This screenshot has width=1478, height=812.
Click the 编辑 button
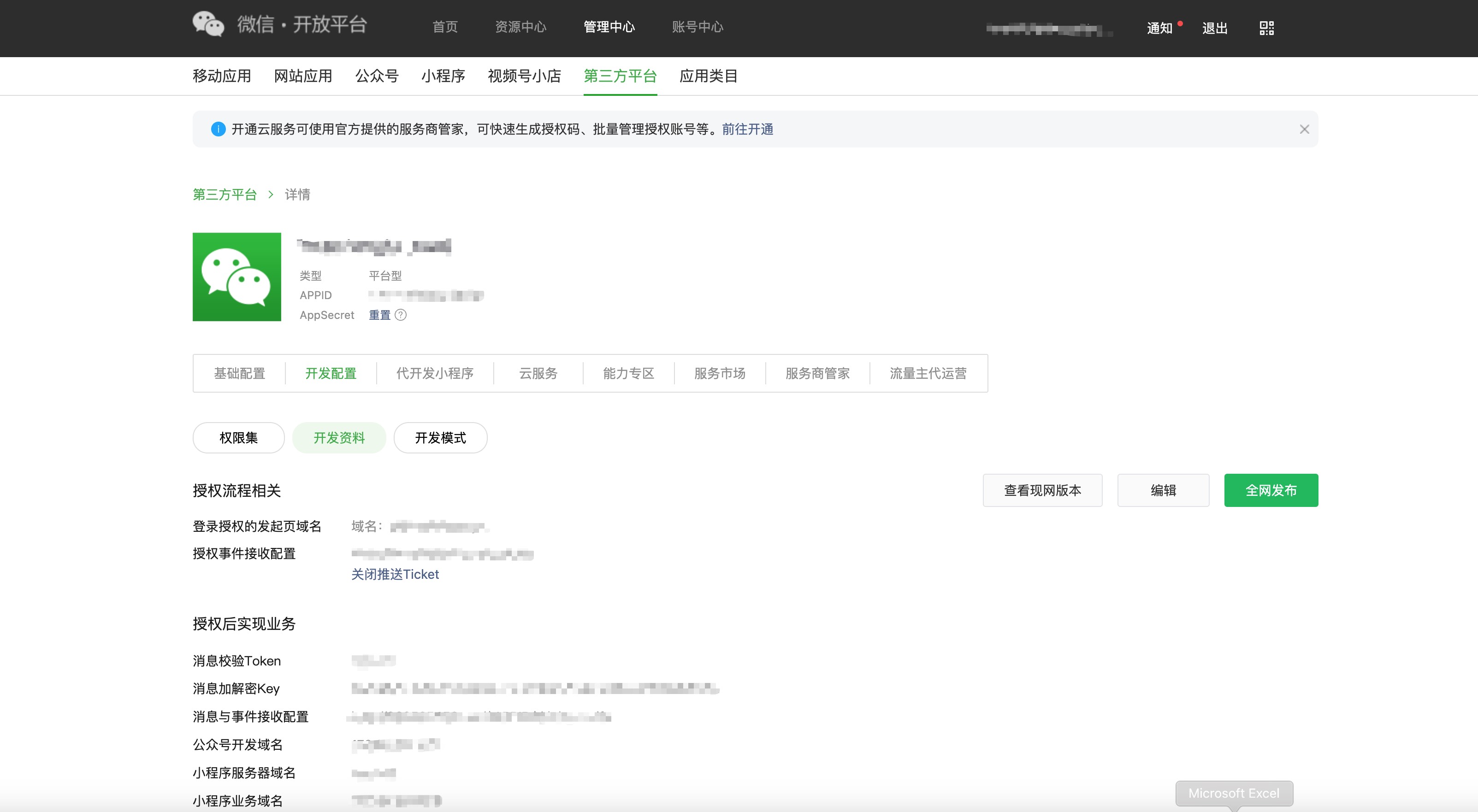(1163, 490)
